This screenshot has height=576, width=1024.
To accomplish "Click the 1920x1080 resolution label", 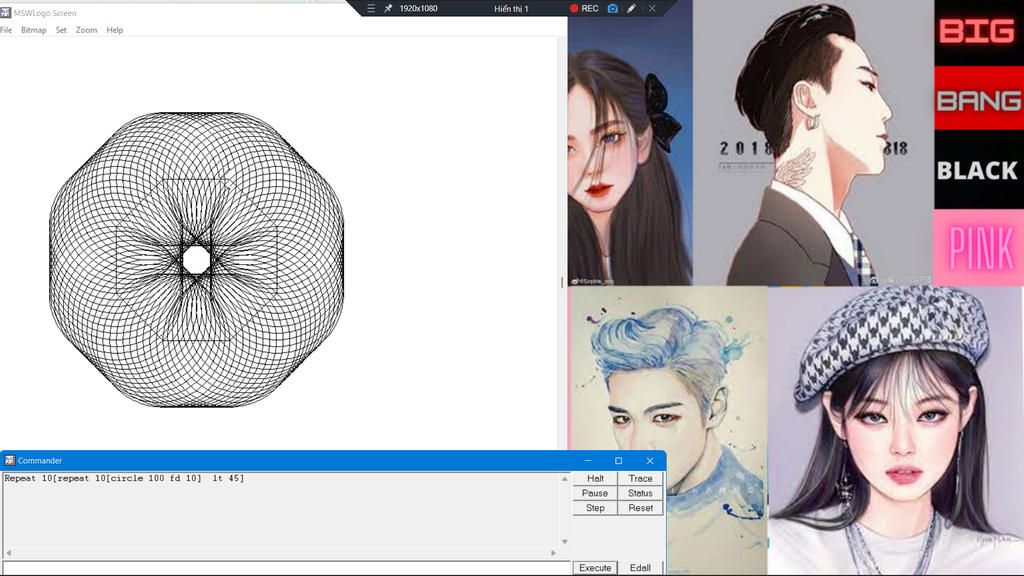I will [419, 8].
